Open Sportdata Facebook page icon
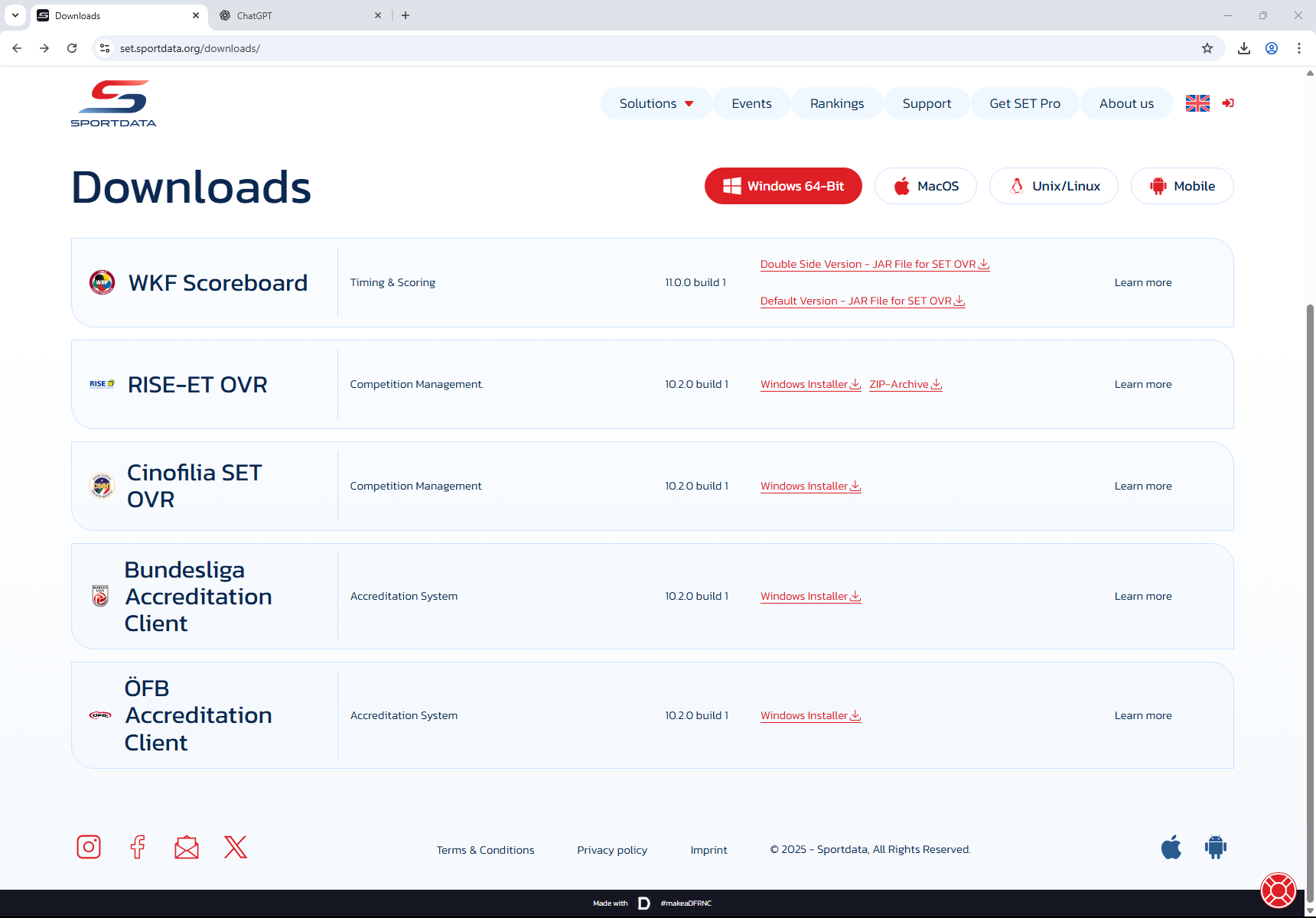The image size is (1316, 918). click(138, 847)
